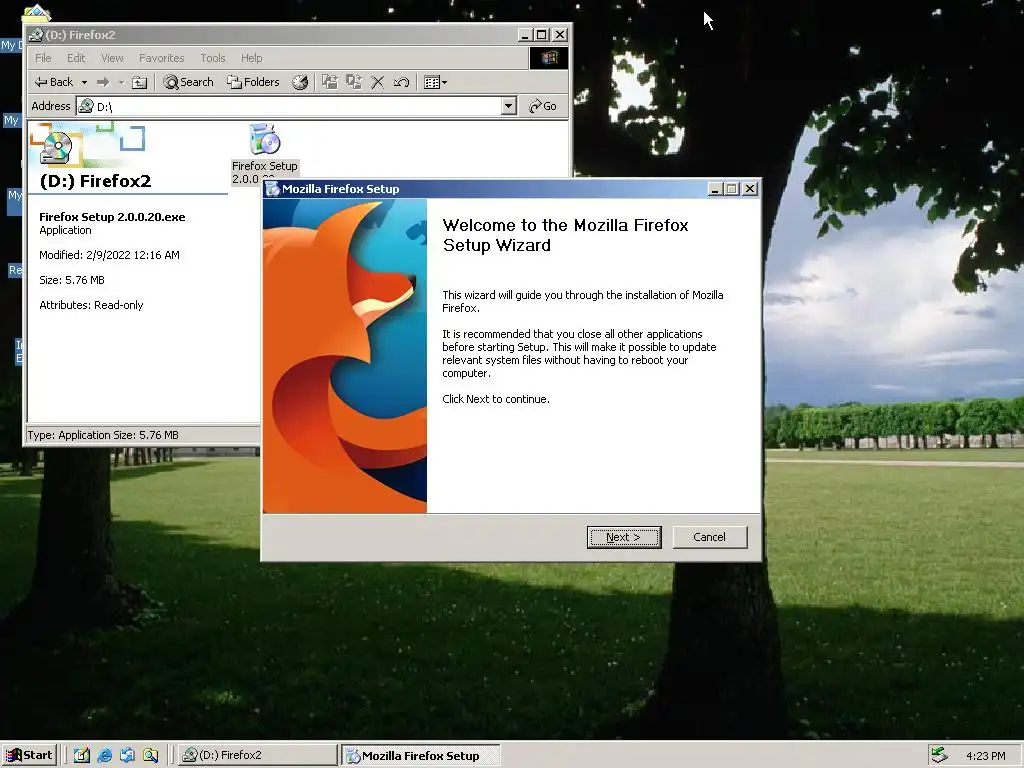
Task: Expand the Address bar dropdown arrow
Action: (509, 106)
